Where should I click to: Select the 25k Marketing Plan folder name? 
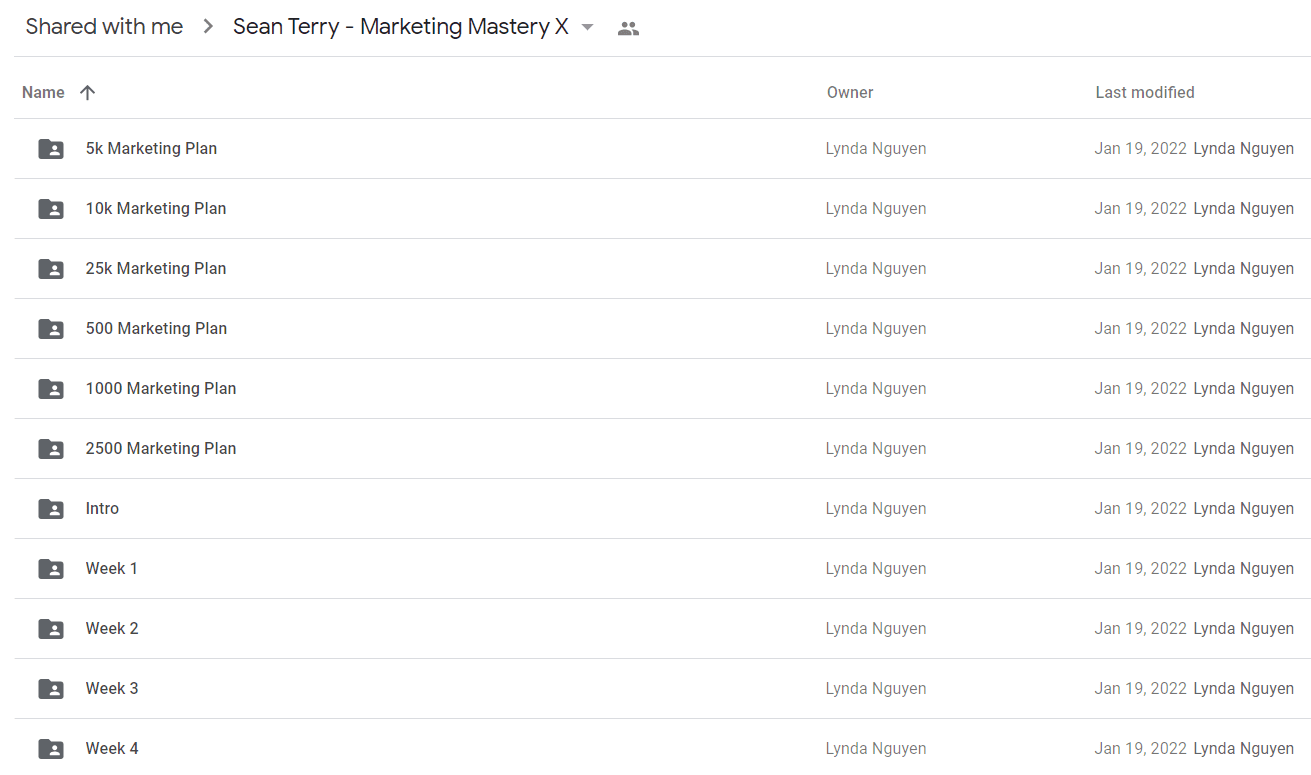pyautogui.click(x=156, y=268)
